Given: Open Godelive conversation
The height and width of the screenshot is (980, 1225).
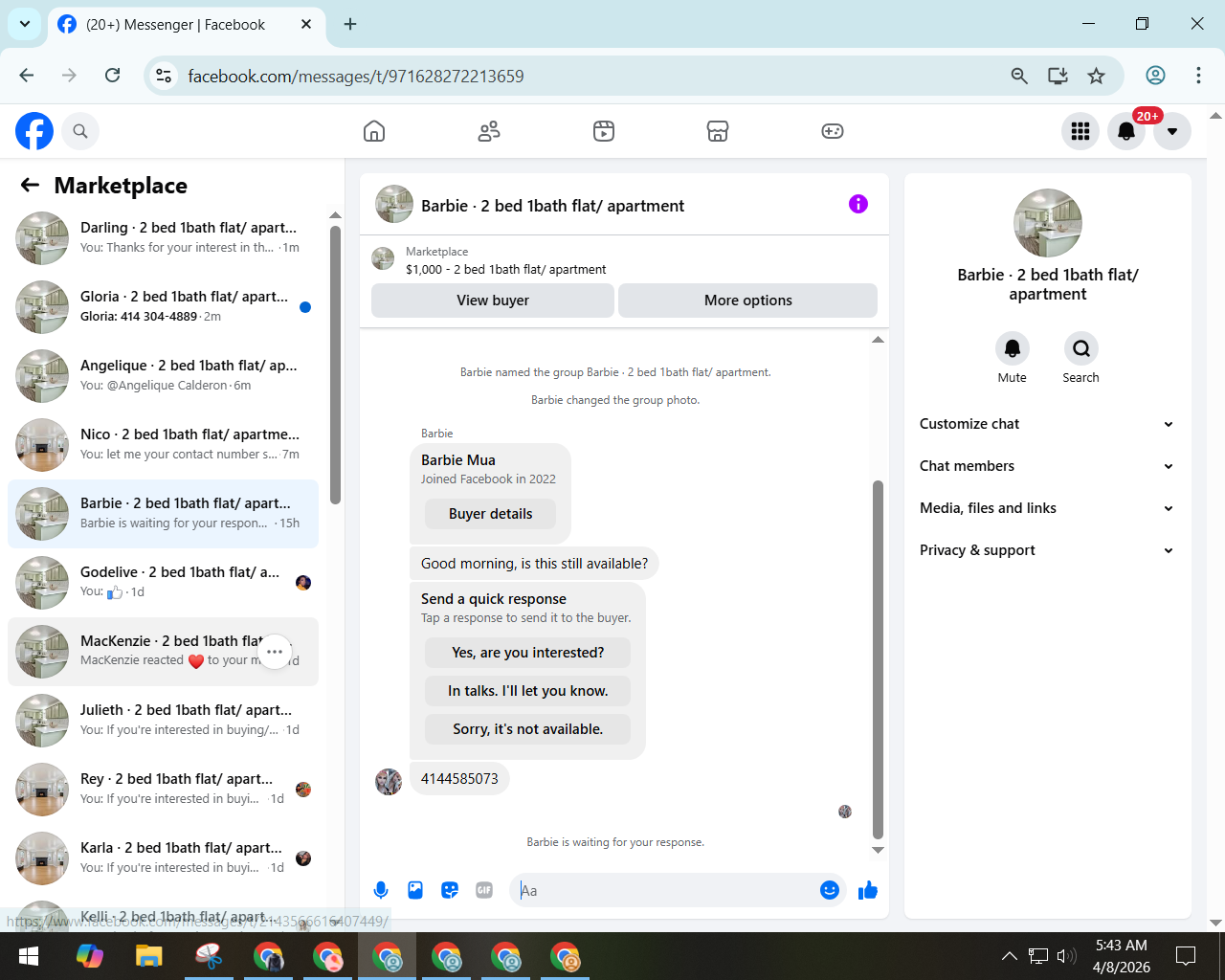Looking at the screenshot, I should pos(163,583).
